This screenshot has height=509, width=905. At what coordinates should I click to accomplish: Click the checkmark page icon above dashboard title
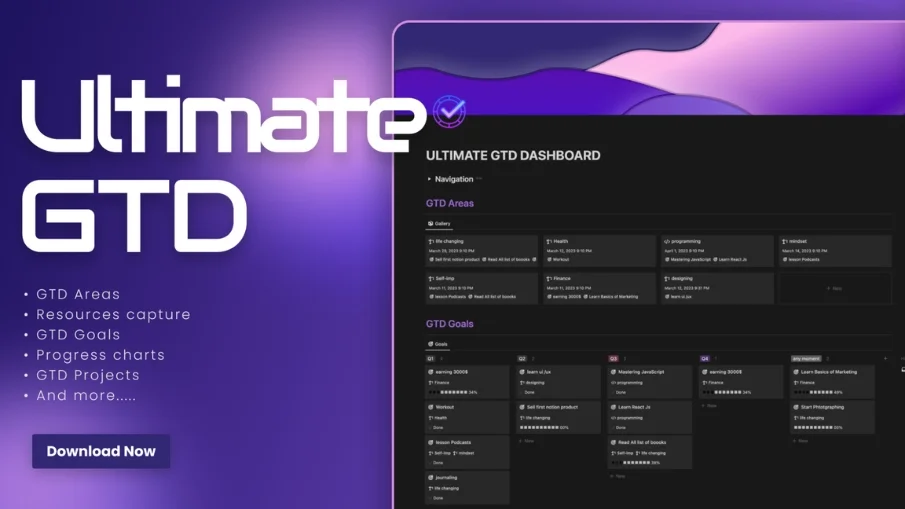(x=449, y=111)
